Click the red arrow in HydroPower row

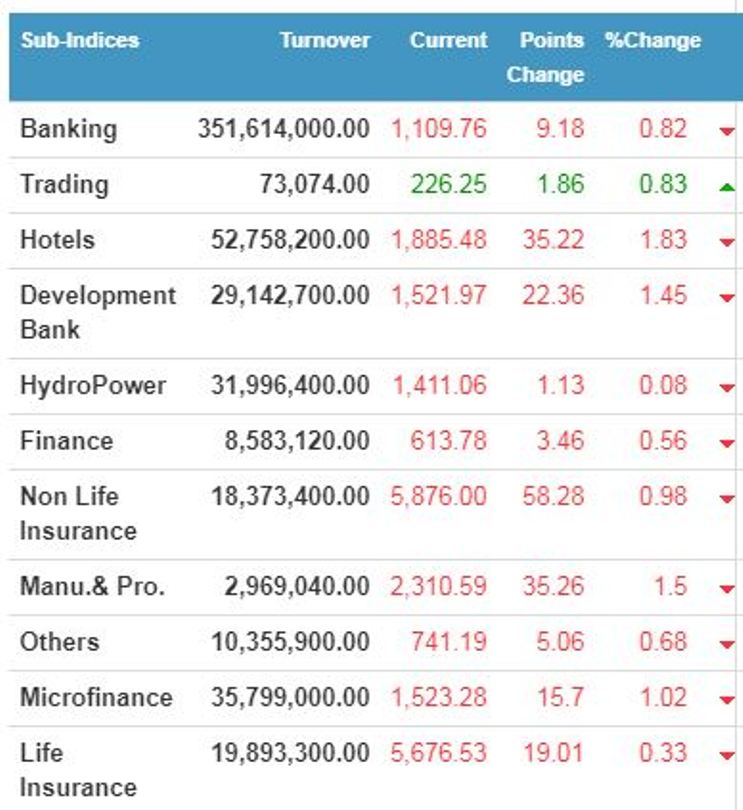[x=726, y=387]
